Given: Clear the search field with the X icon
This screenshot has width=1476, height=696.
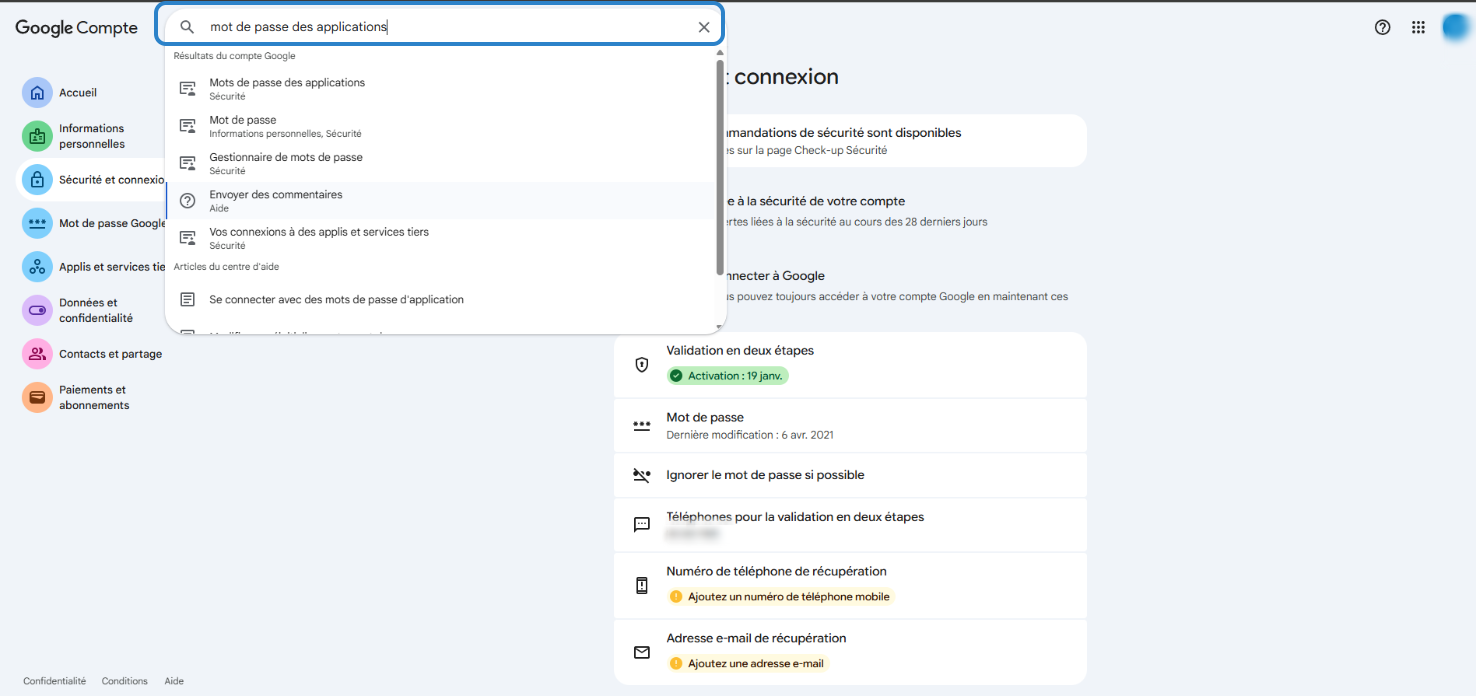Looking at the screenshot, I should pyautogui.click(x=704, y=27).
